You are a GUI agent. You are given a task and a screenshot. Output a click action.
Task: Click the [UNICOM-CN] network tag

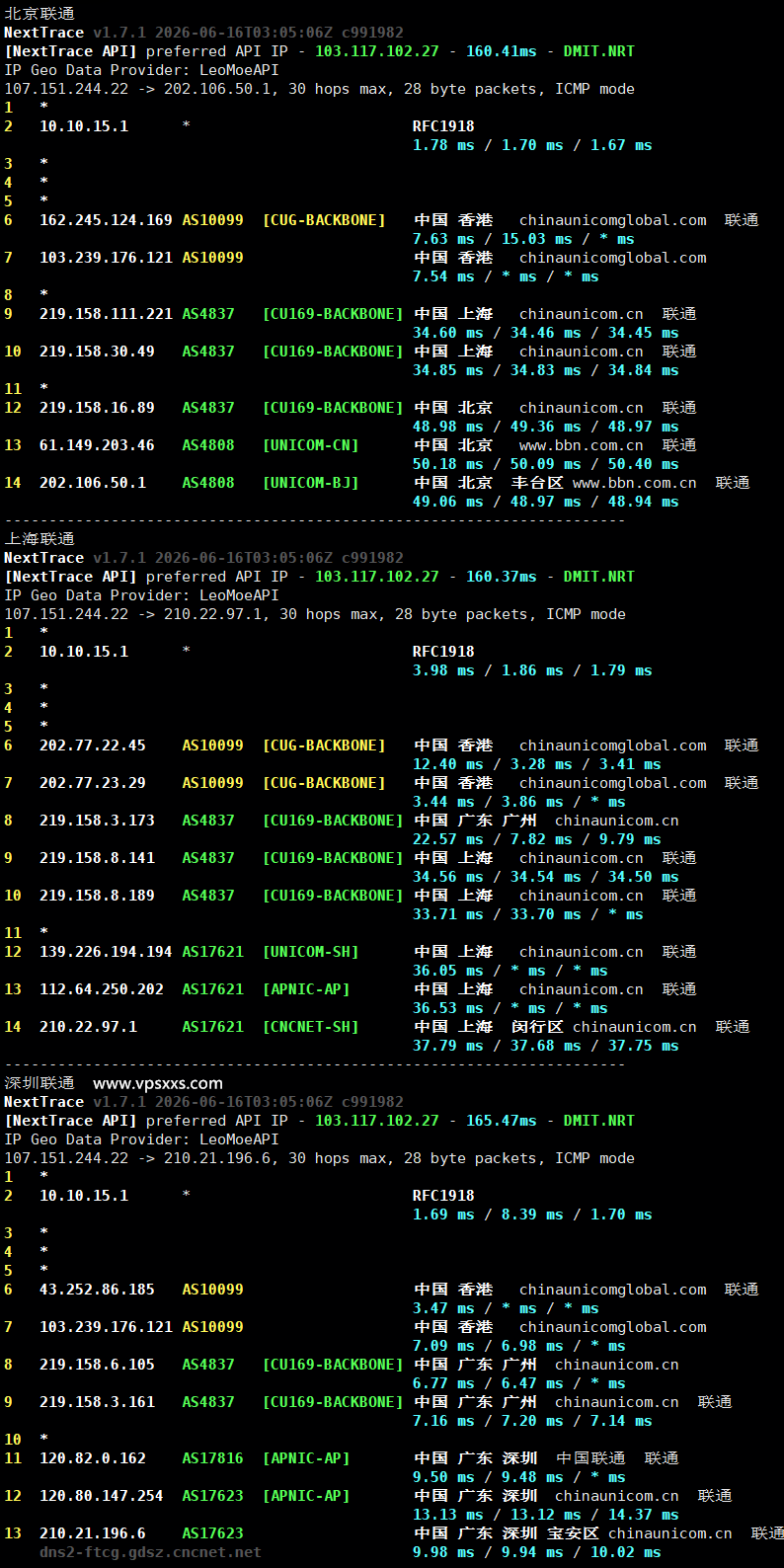click(x=310, y=445)
